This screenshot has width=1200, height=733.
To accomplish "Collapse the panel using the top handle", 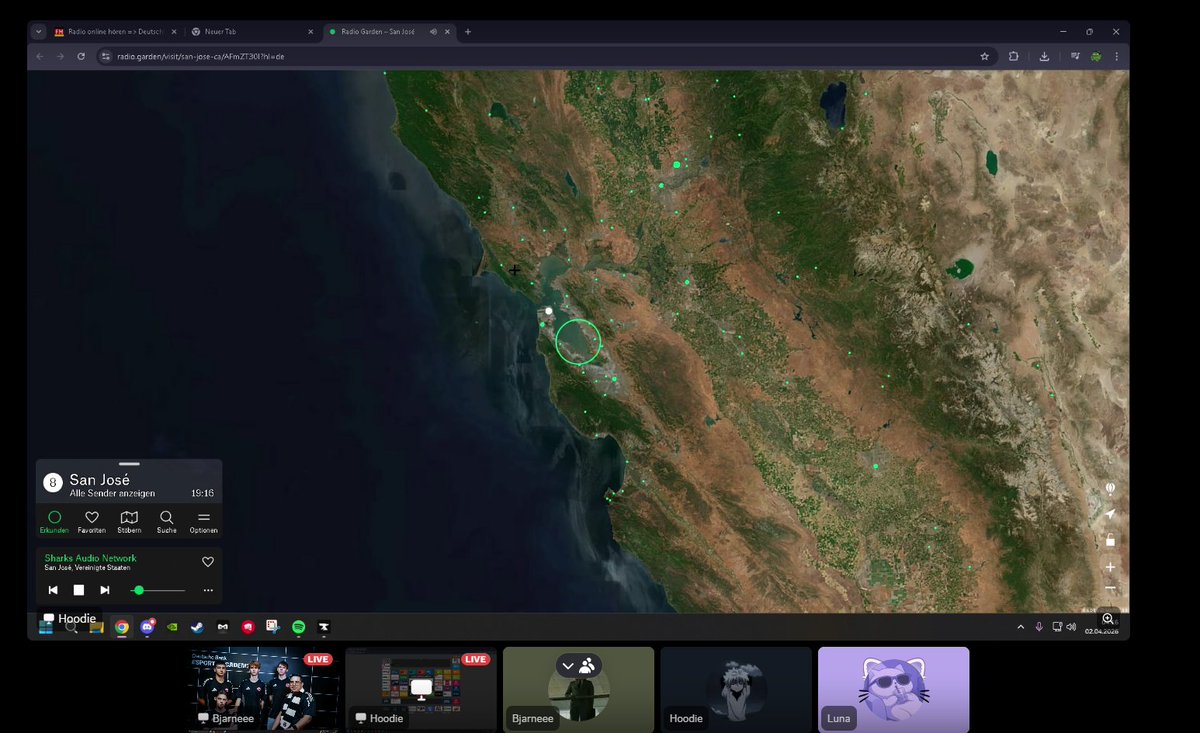I will (129, 464).
